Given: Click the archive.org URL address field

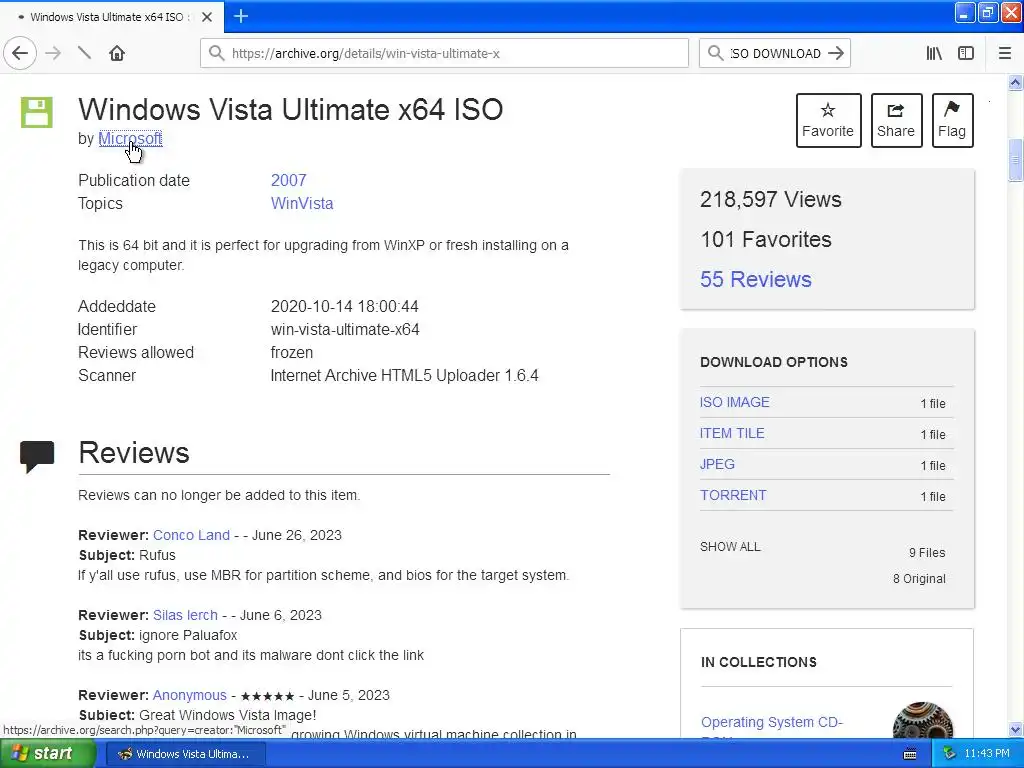Looking at the screenshot, I should (444, 53).
